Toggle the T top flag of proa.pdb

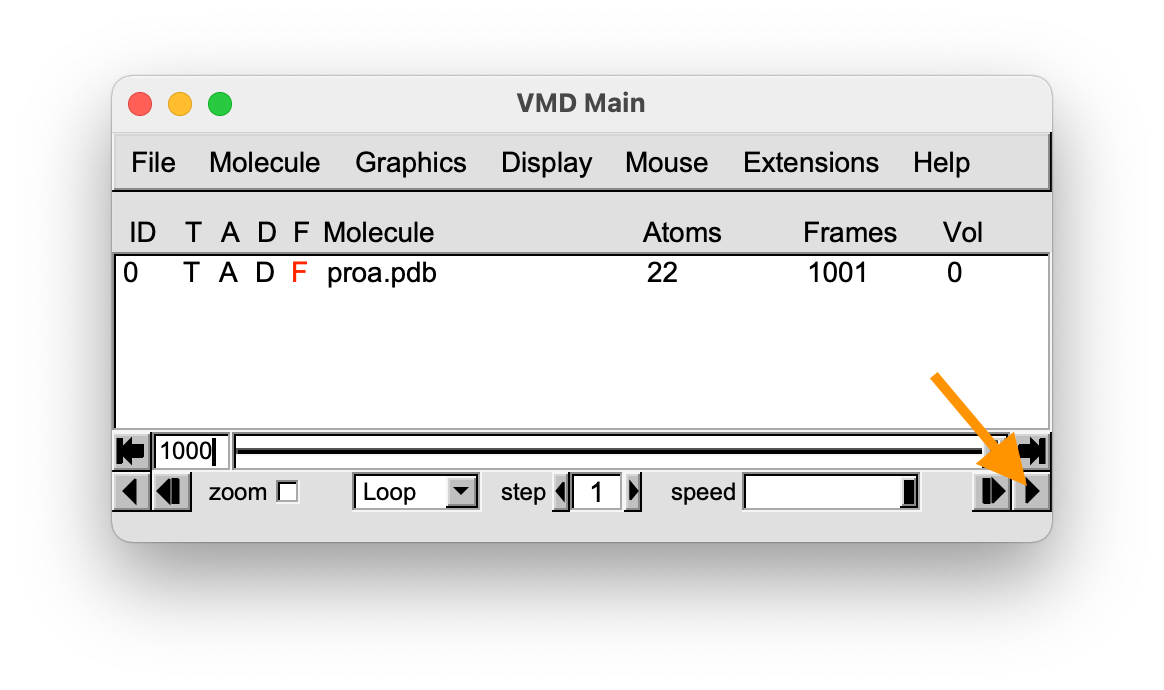[191, 273]
